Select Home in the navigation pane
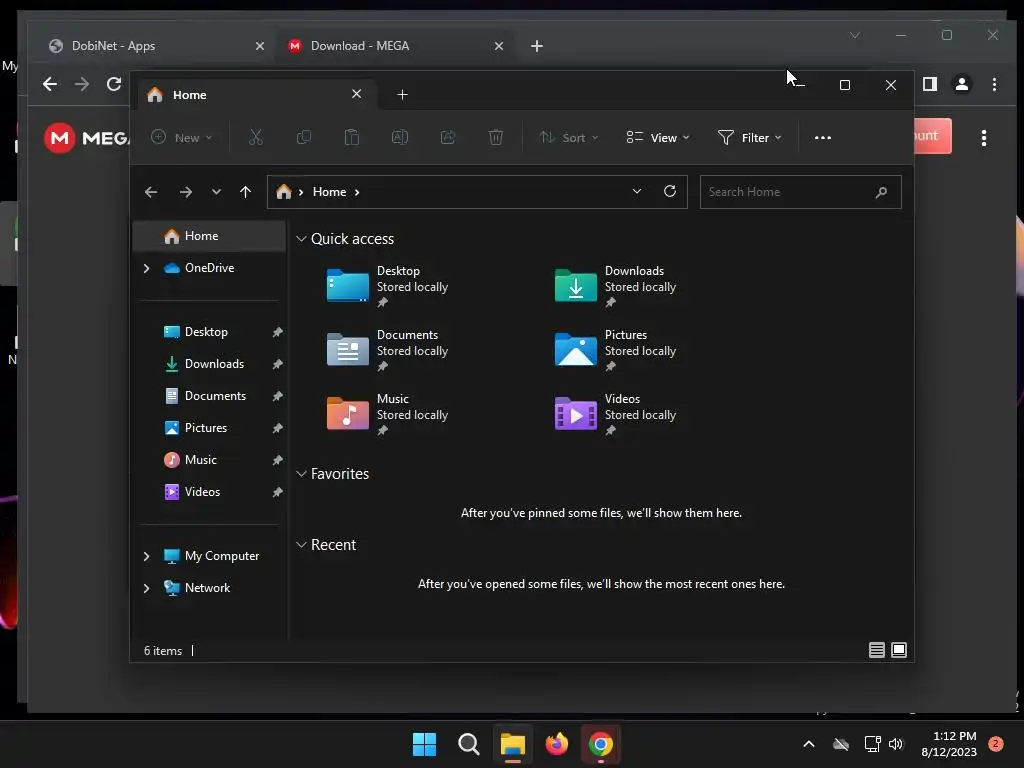This screenshot has height=768, width=1024. tap(209, 236)
